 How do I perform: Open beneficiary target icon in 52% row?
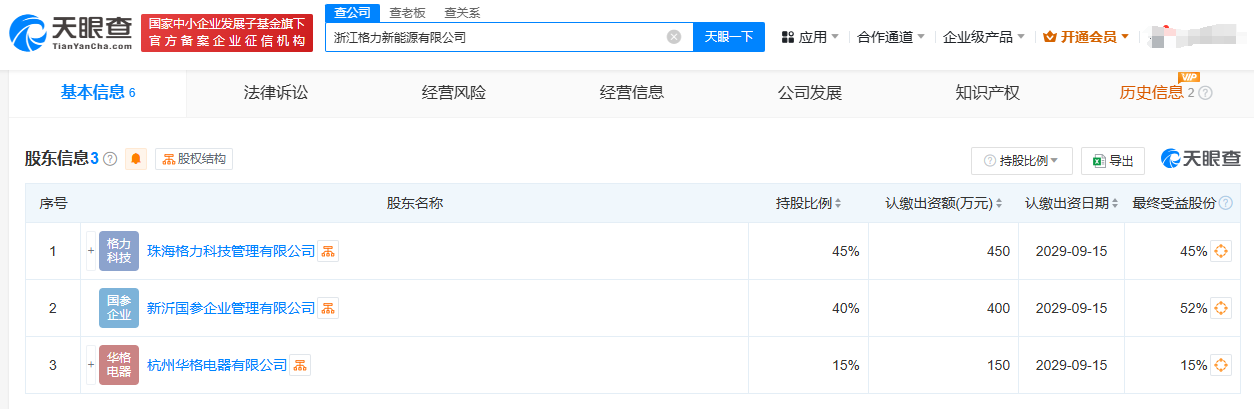[x=1221, y=308]
